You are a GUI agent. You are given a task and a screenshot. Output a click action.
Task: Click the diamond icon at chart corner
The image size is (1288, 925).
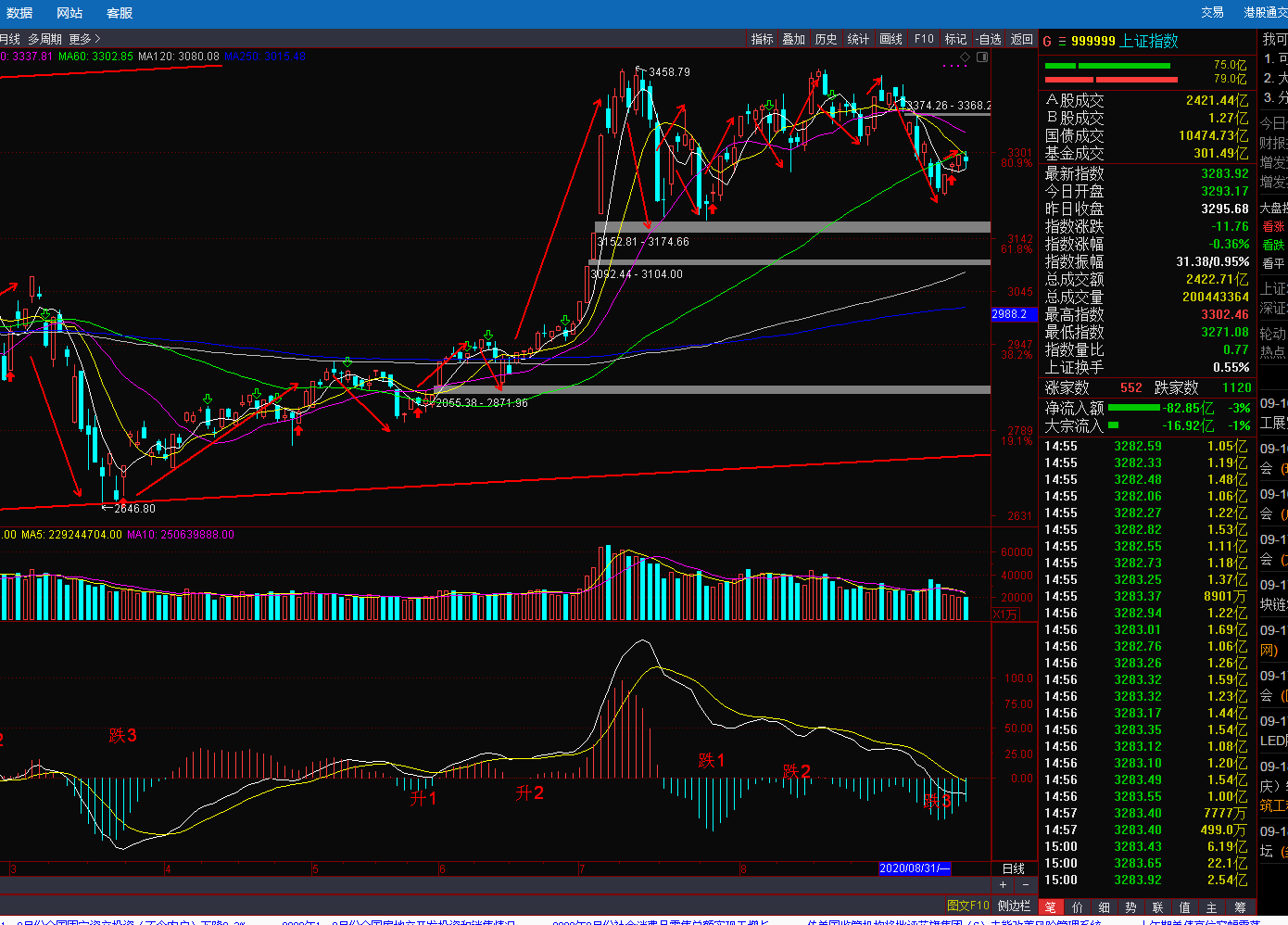pyautogui.click(x=965, y=57)
